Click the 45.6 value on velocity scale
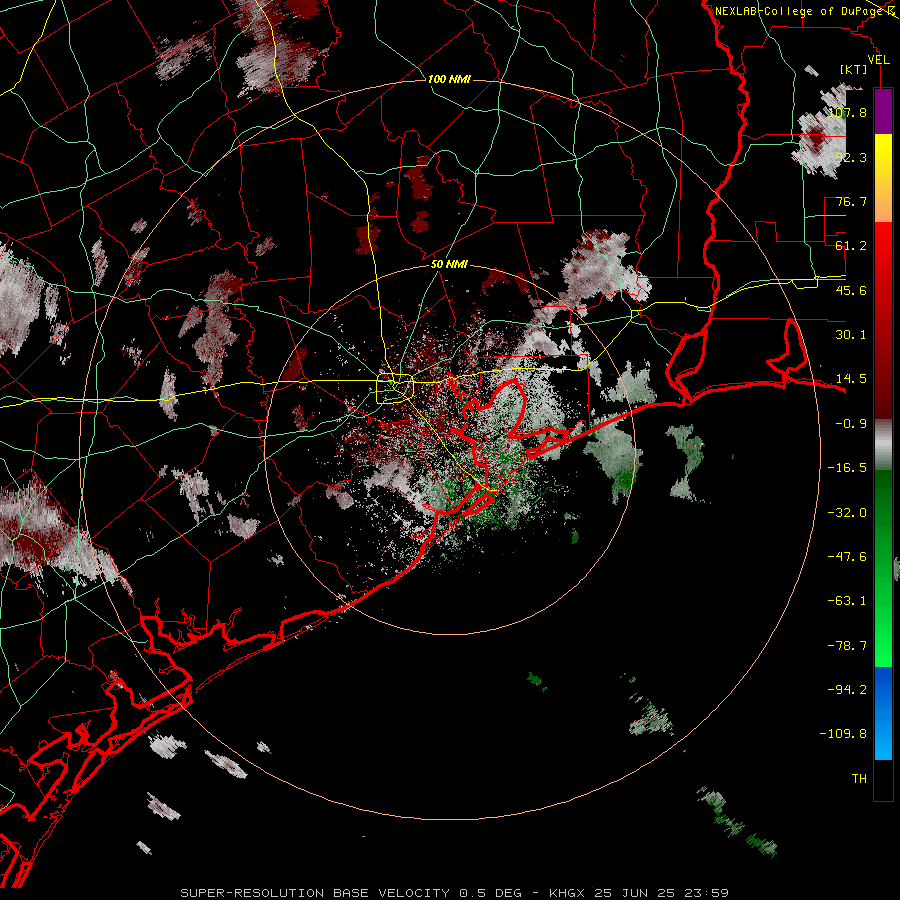900x900 pixels. 851,290
